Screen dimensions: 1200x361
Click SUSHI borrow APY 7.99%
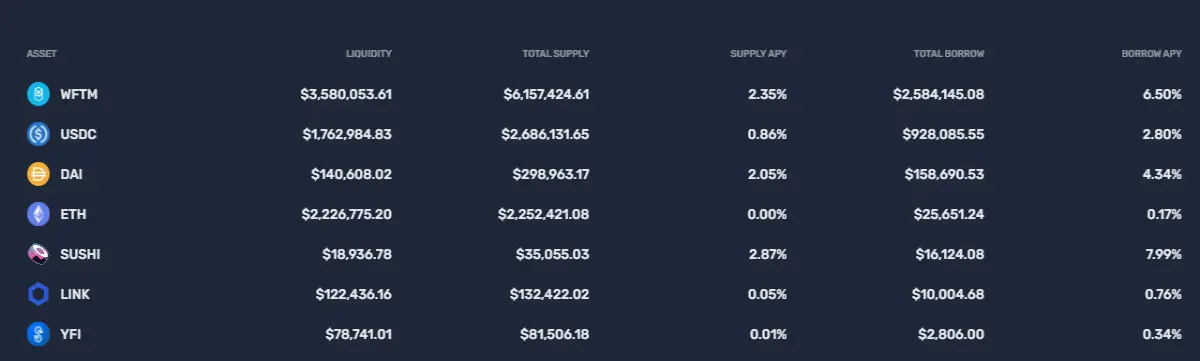[x=1163, y=254]
